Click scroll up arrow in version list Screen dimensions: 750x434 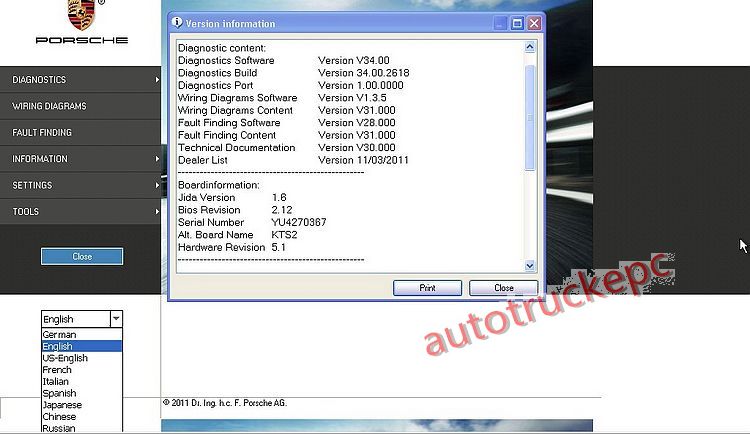point(529,47)
